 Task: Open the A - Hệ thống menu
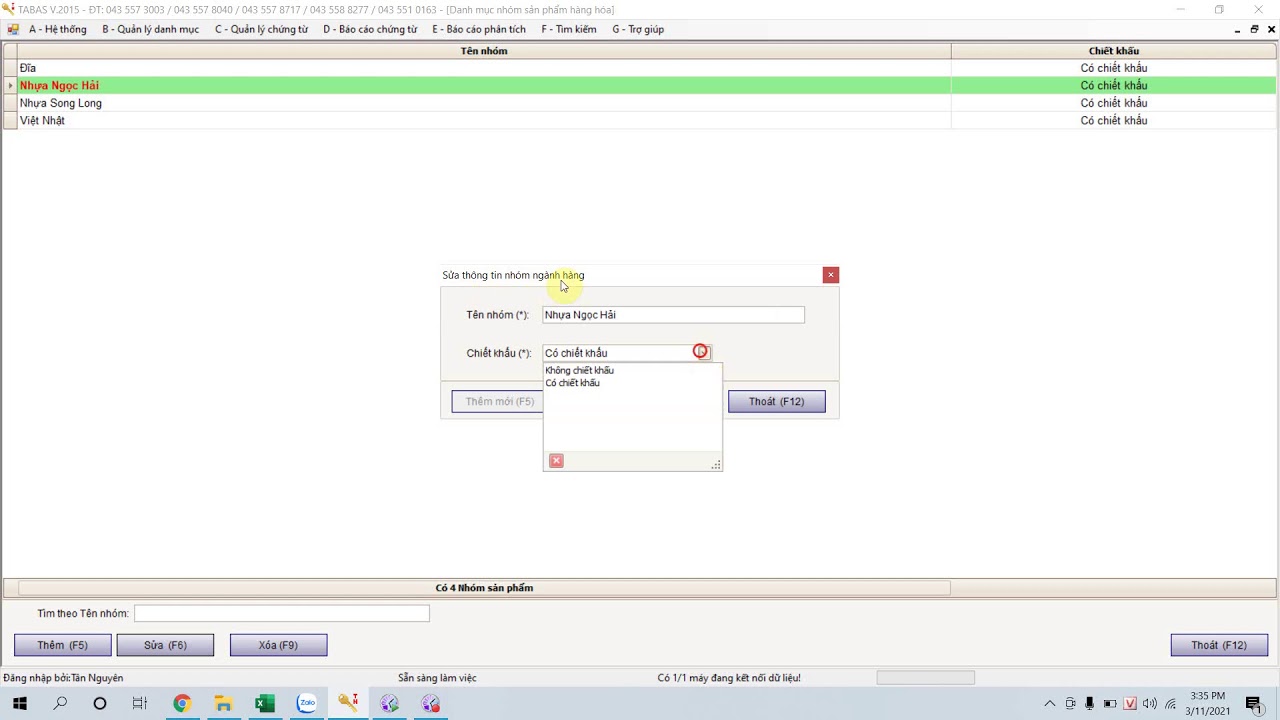58,29
